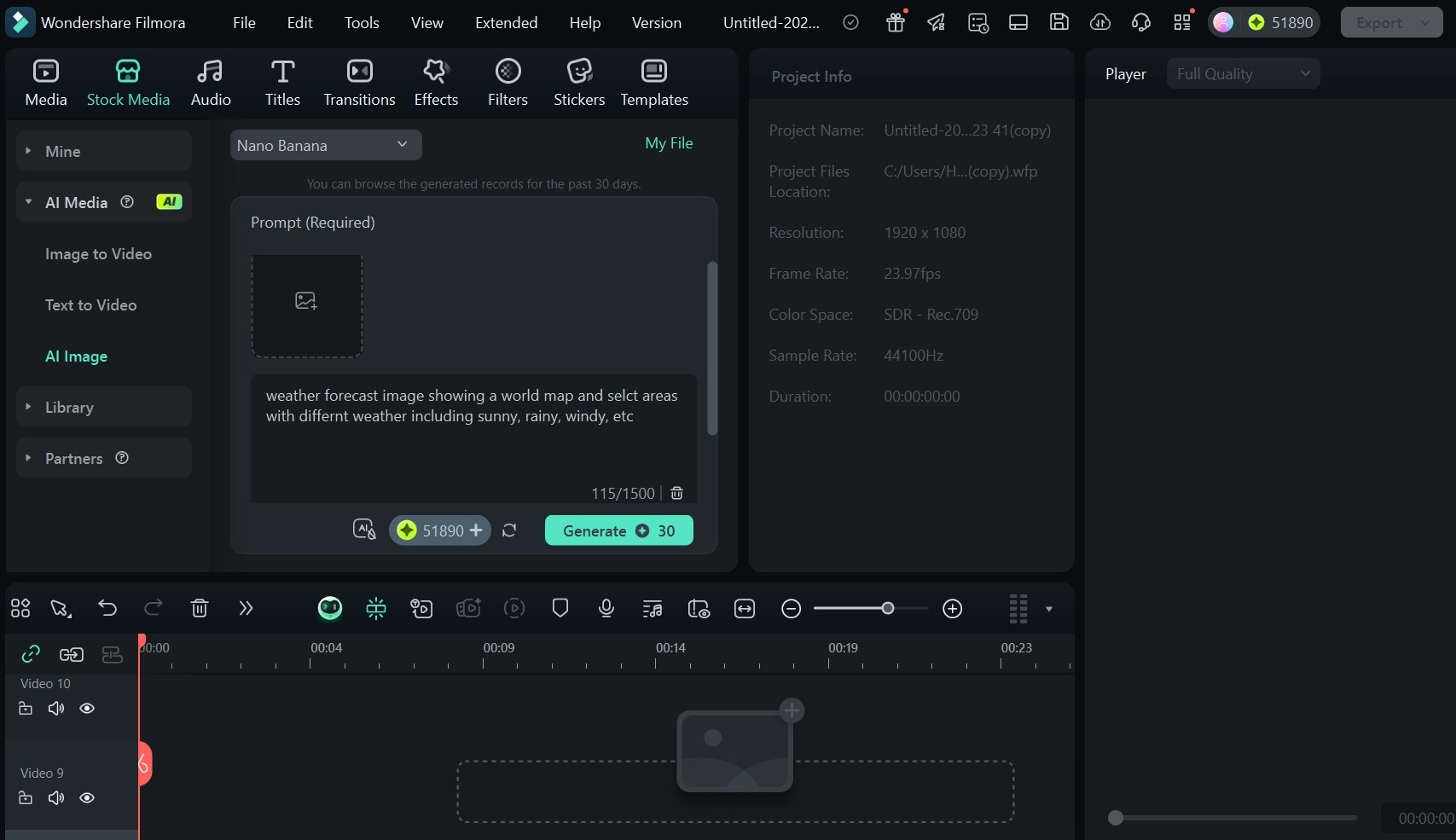Add a reference image in prompt
This screenshot has width=1456, height=840.
coord(306,305)
